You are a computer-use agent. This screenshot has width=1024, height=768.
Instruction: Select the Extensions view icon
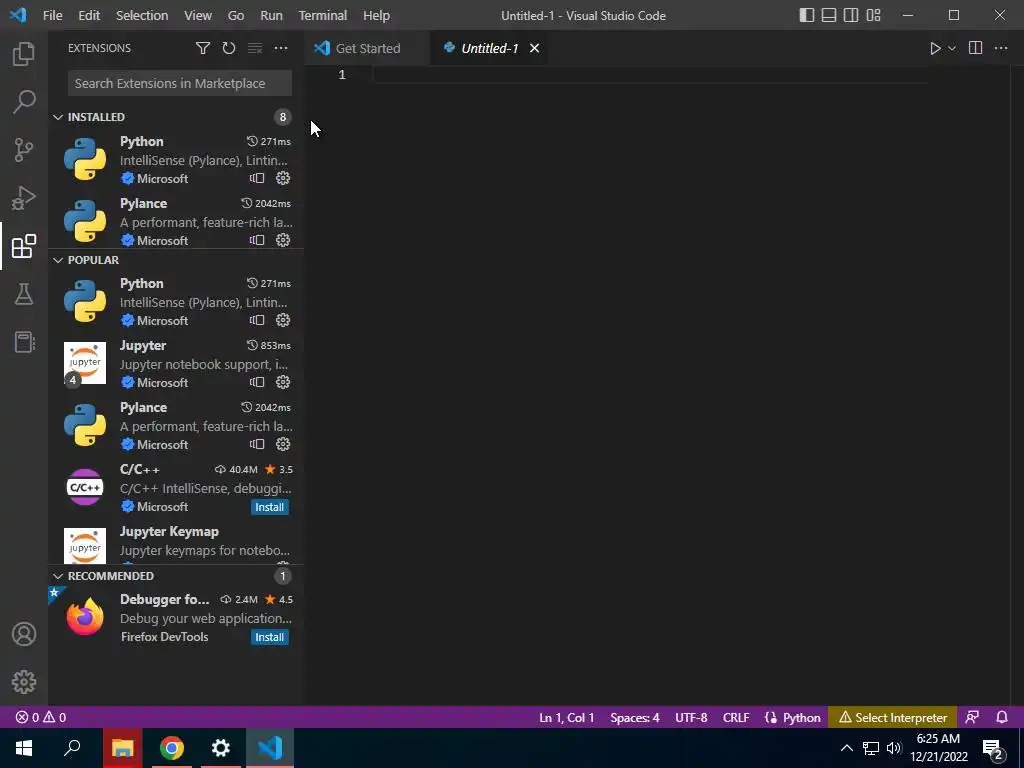(24, 246)
